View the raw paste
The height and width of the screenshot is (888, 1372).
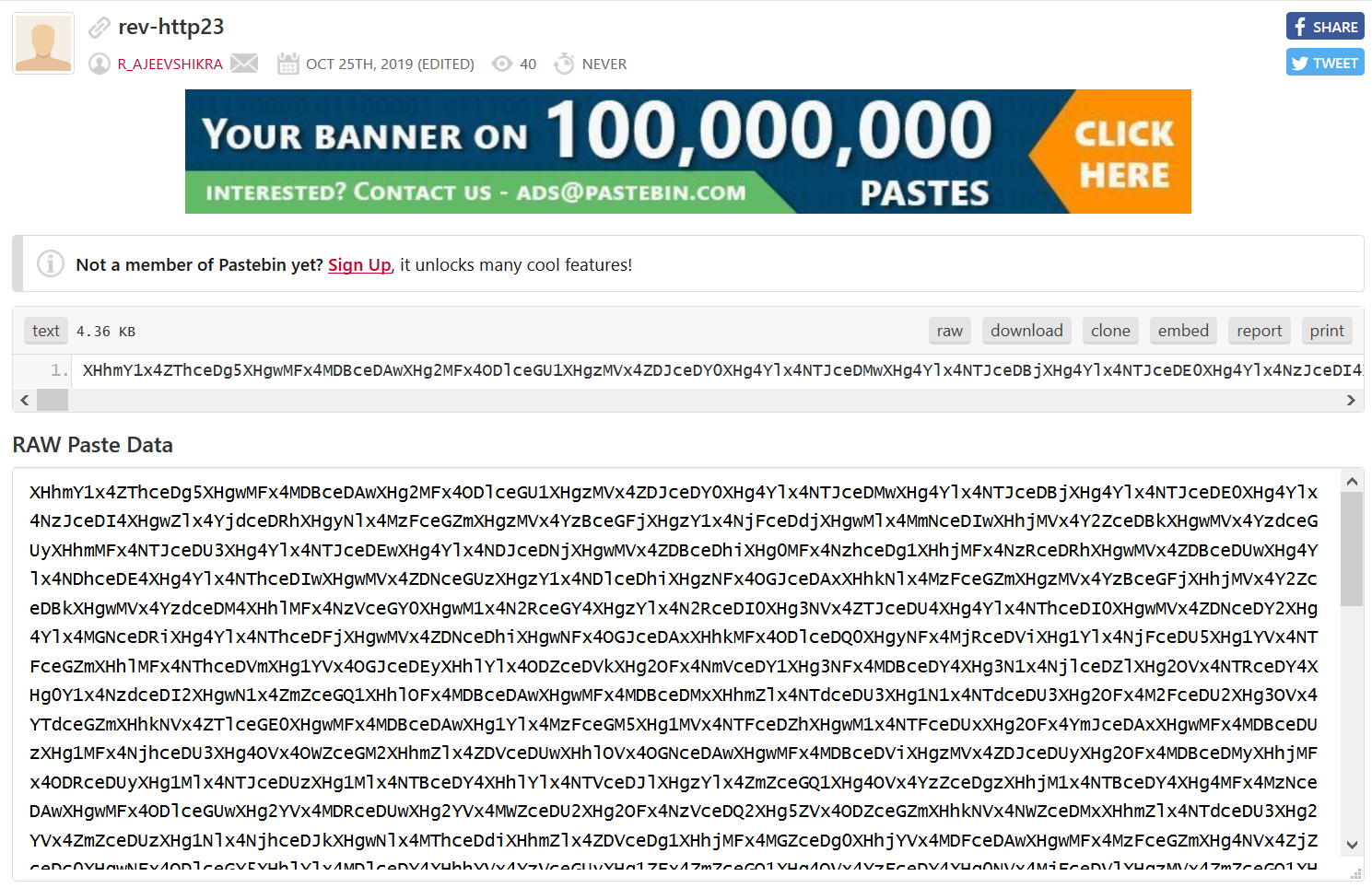950,331
